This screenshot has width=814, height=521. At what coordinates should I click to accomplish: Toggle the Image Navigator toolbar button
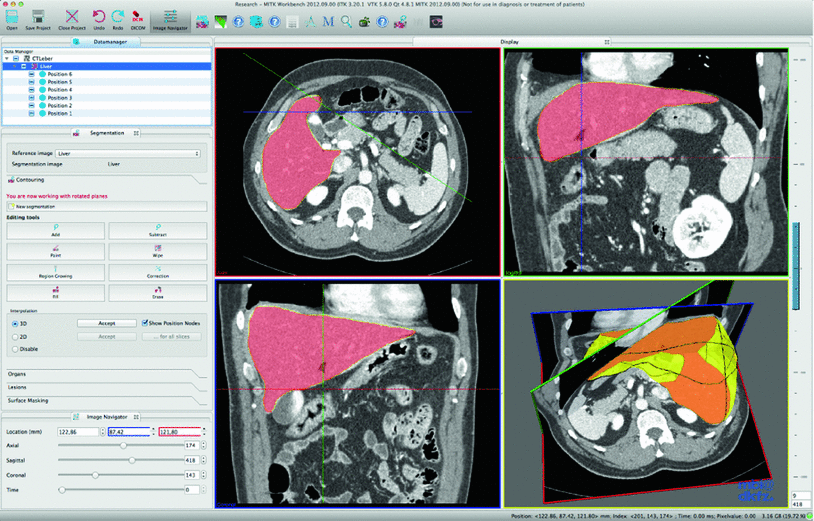click(x=170, y=21)
